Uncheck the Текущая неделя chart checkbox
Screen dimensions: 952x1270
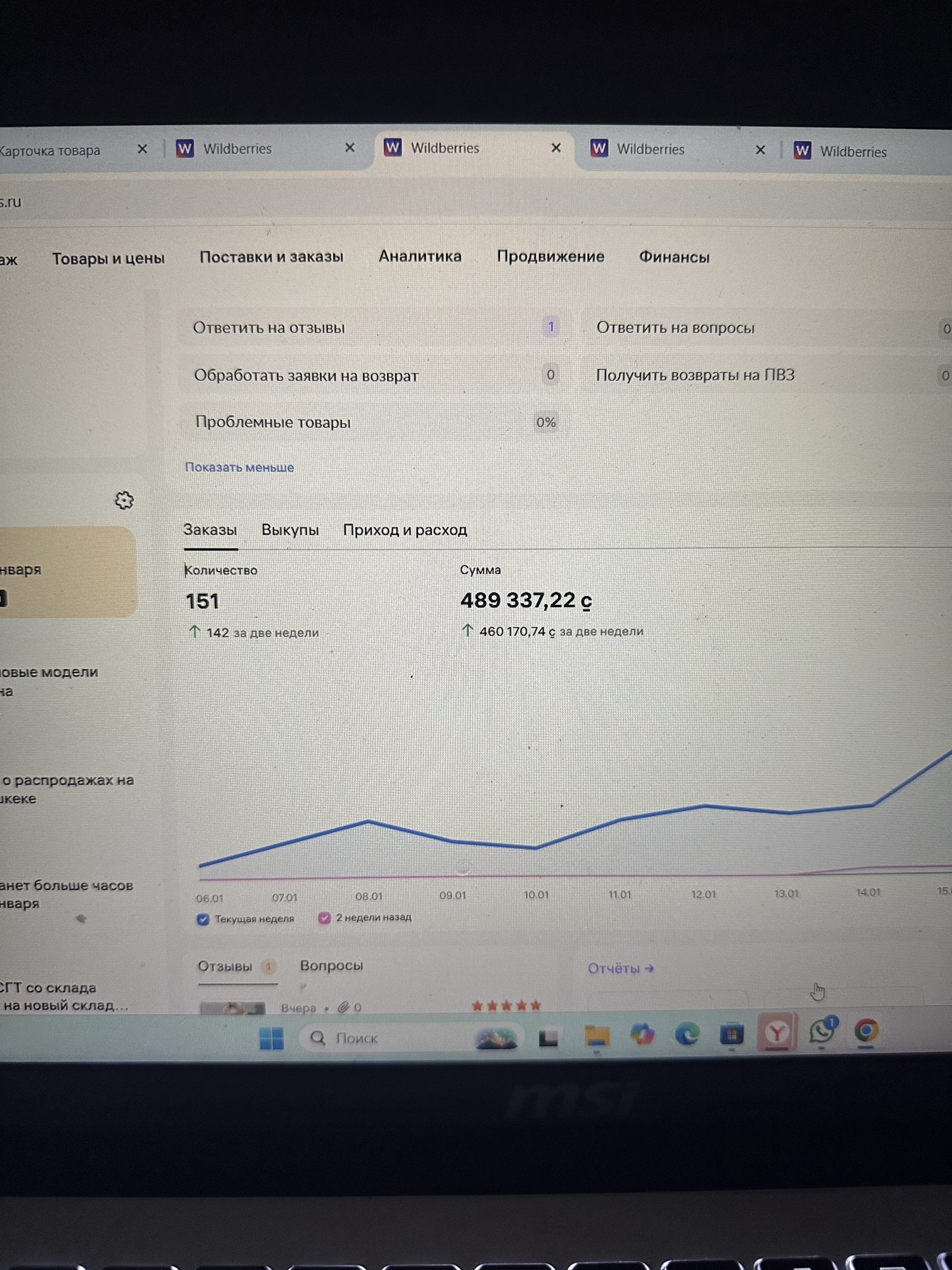click(x=203, y=919)
